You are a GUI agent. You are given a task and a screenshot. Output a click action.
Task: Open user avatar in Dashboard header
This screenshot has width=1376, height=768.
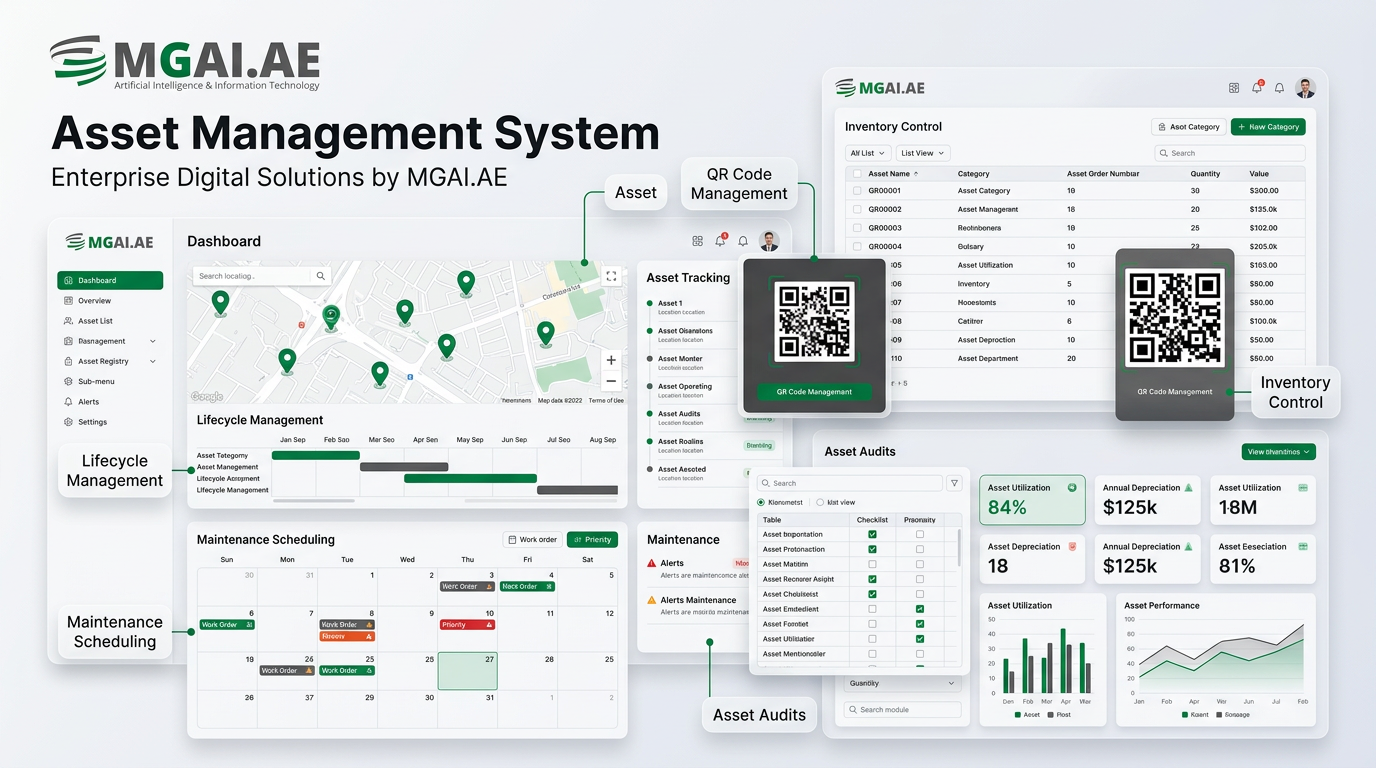point(769,241)
